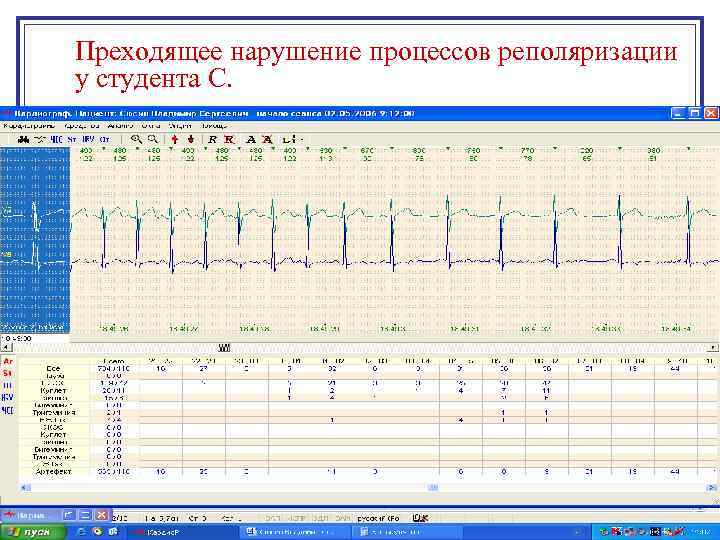Click the binoculars search toolbar icon
The height and width of the screenshot is (540, 720).
tap(23, 140)
